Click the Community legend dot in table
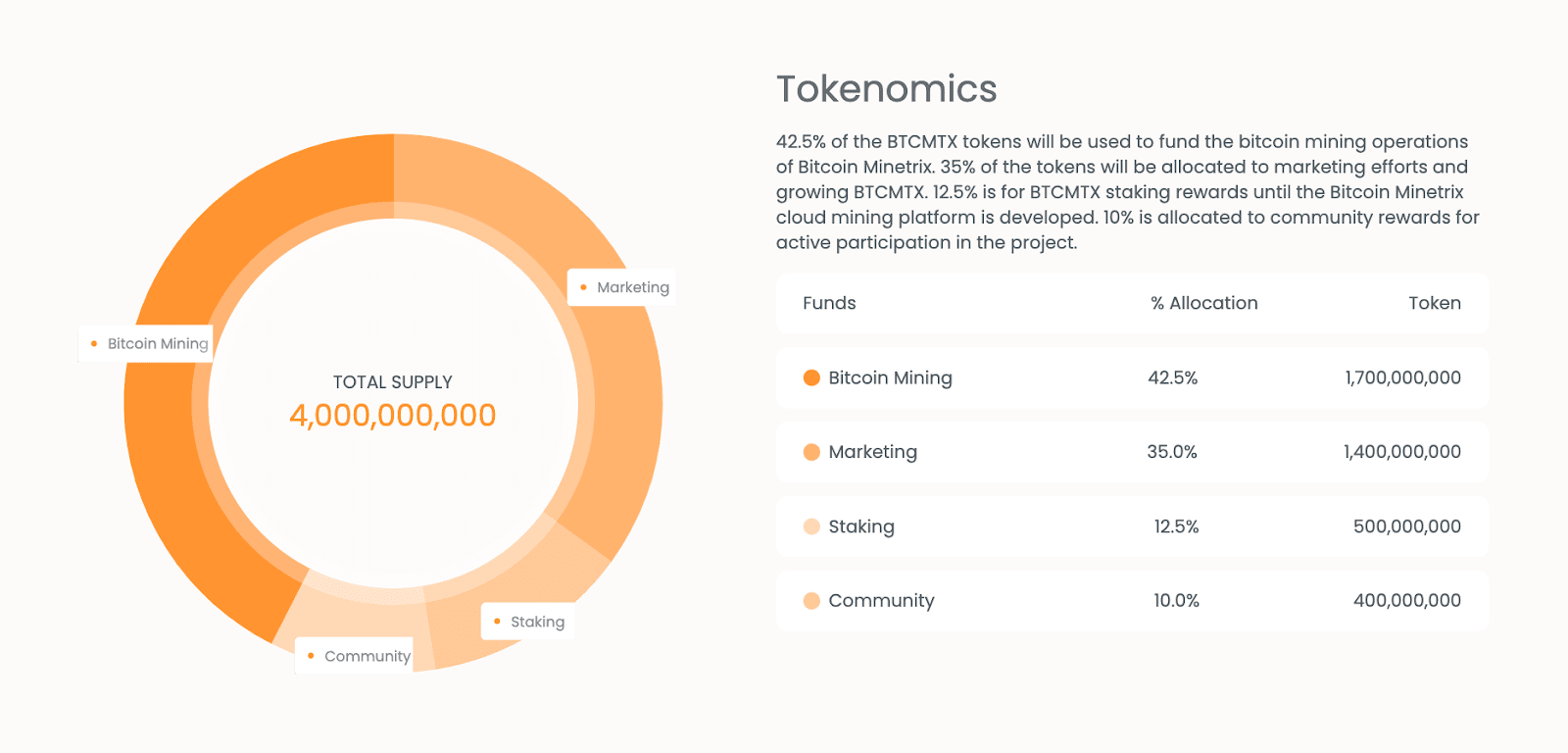The image size is (1568, 753). point(811,601)
